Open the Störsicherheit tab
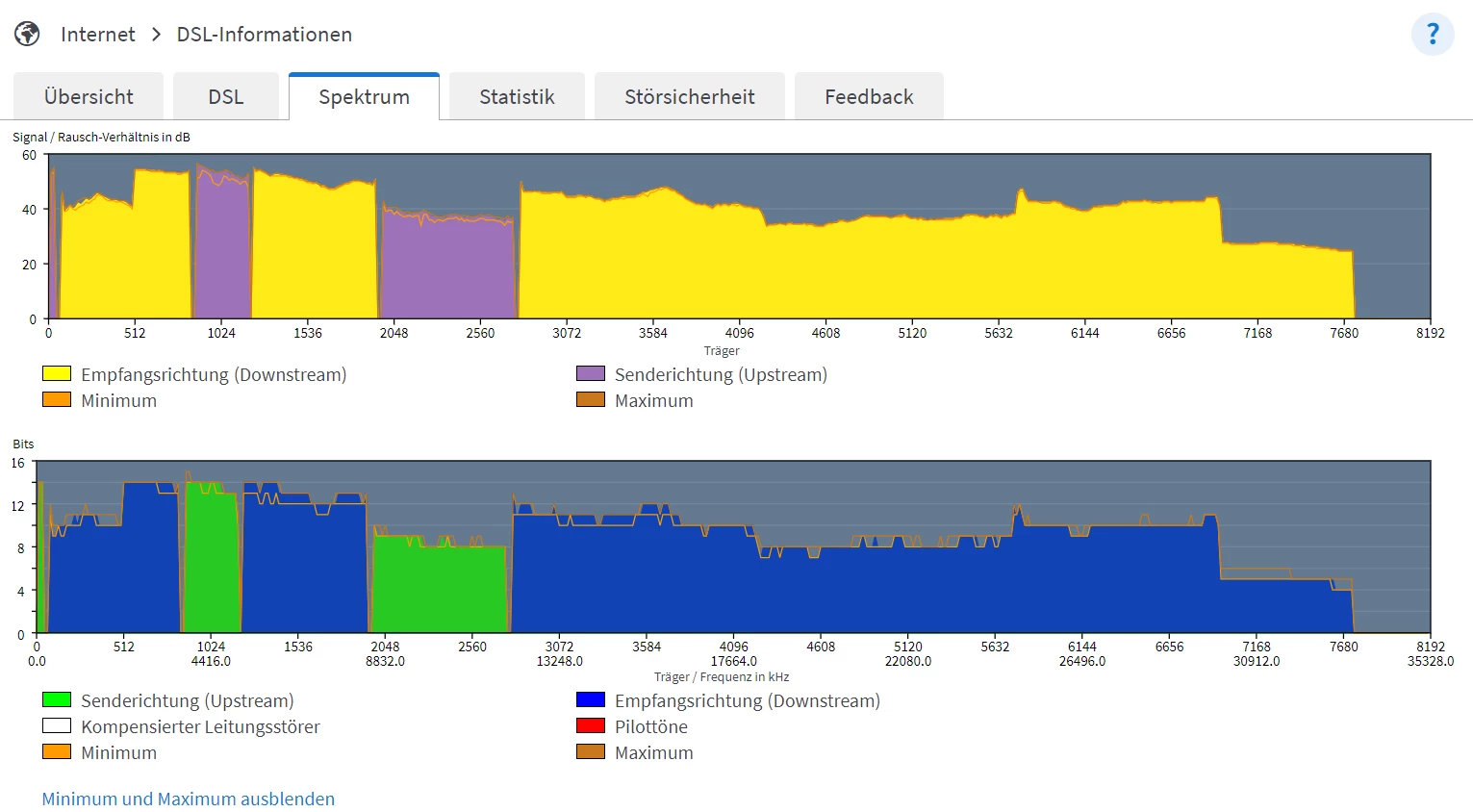Viewport: 1473px width, 812px height. [x=689, y=97]
